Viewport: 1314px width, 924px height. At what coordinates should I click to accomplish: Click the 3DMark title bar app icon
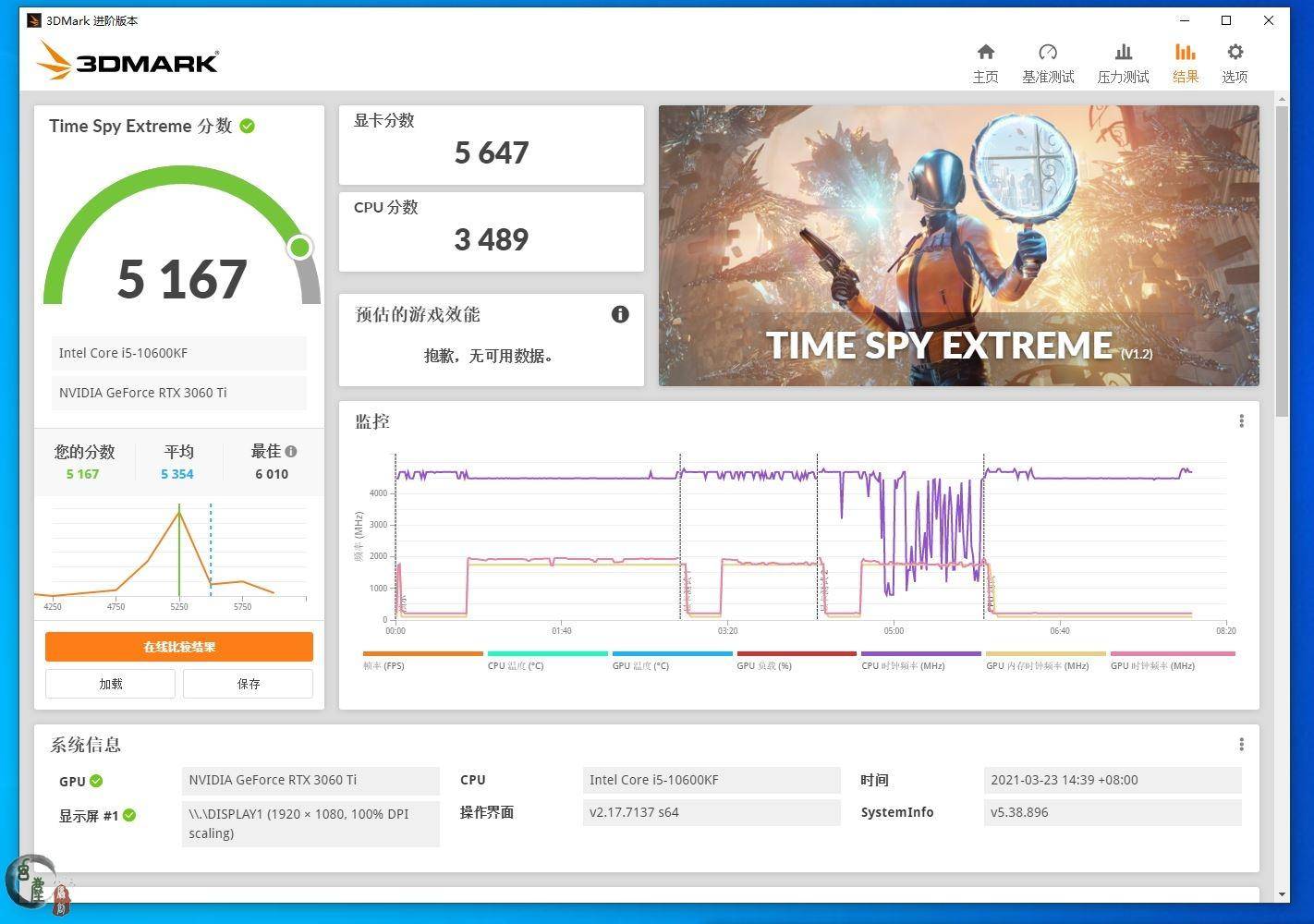coord(34,20)
